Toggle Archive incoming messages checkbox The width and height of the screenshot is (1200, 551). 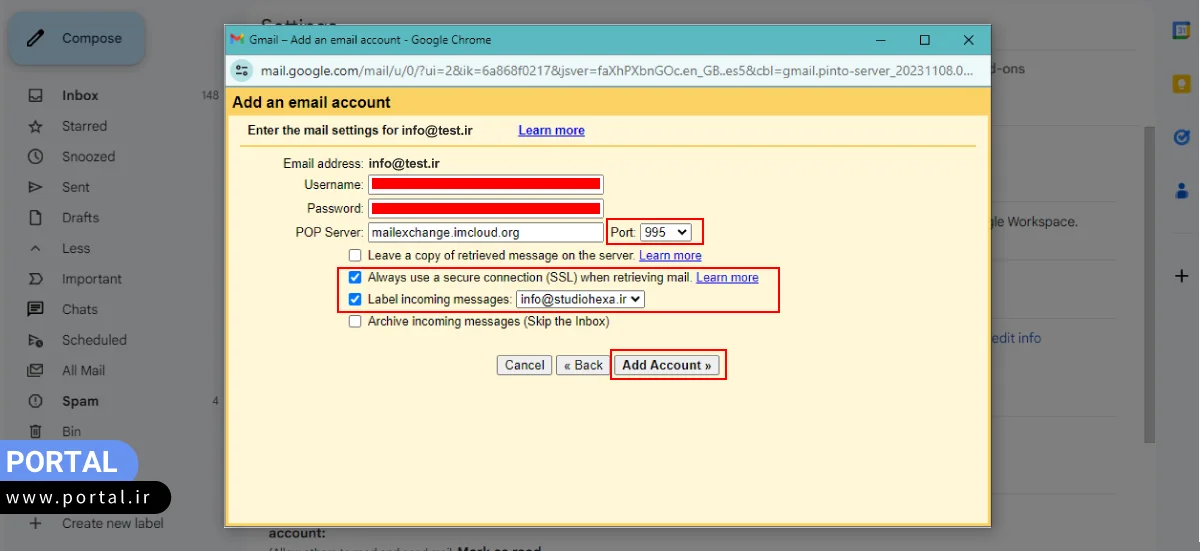point(355,322)
